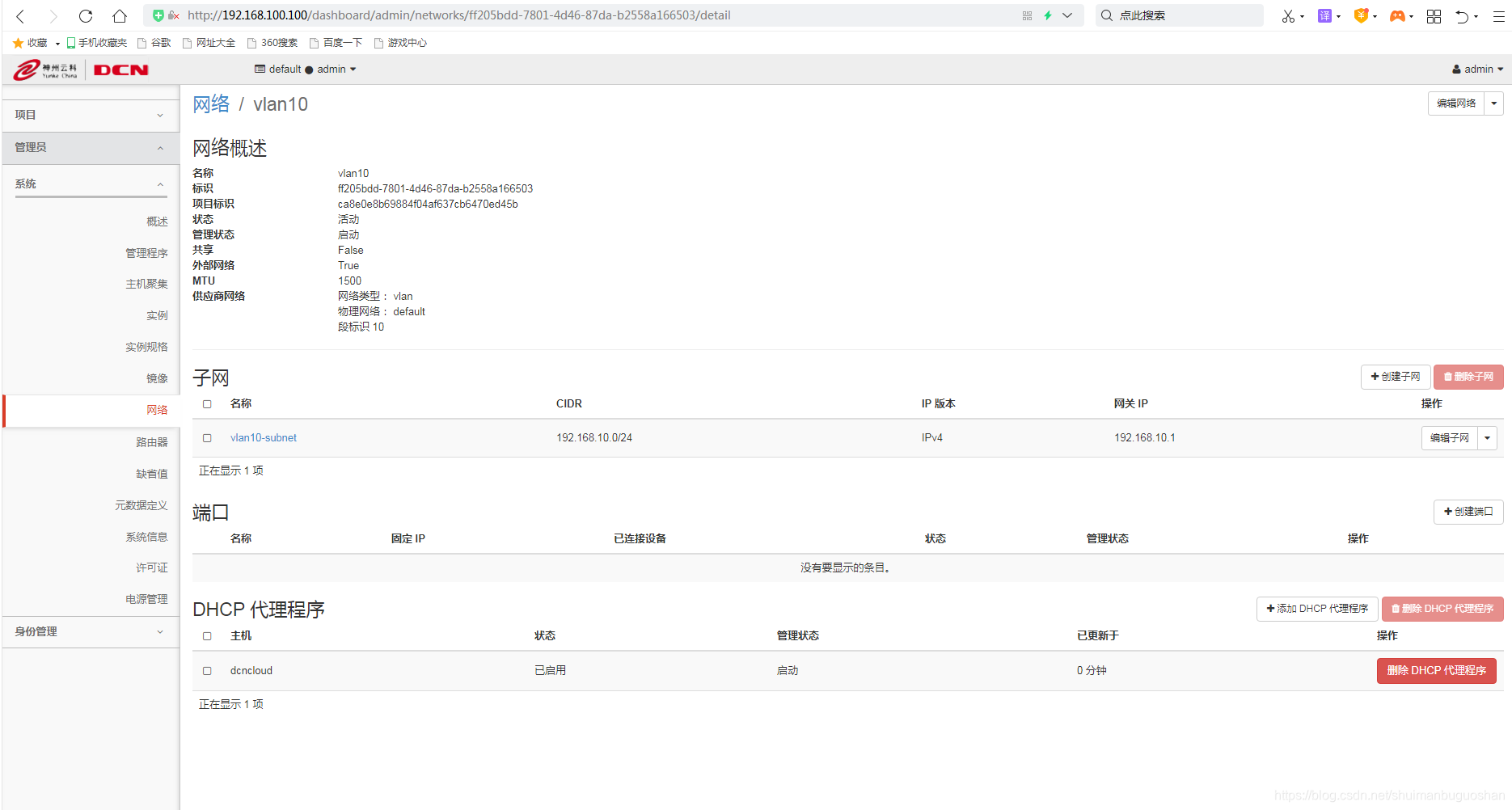The height and width of the screenshot is (810, 1512).
Task: Open 许可证 in the sidebar
Action: (151, 568)
